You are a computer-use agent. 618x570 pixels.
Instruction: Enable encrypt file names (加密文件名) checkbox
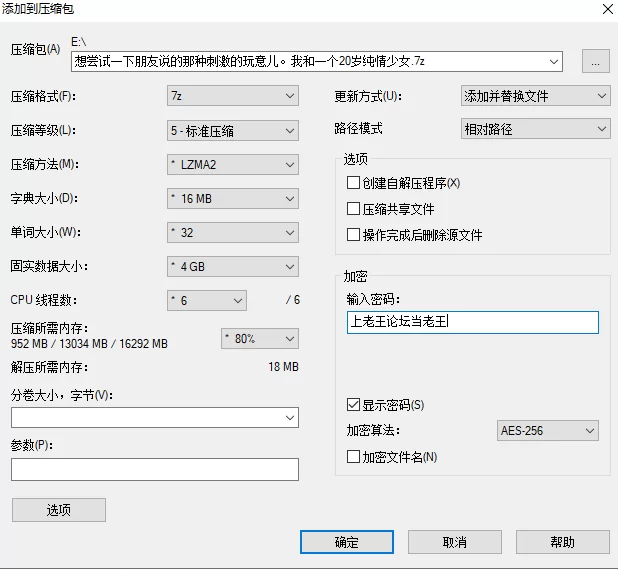(x=353, y=457)
